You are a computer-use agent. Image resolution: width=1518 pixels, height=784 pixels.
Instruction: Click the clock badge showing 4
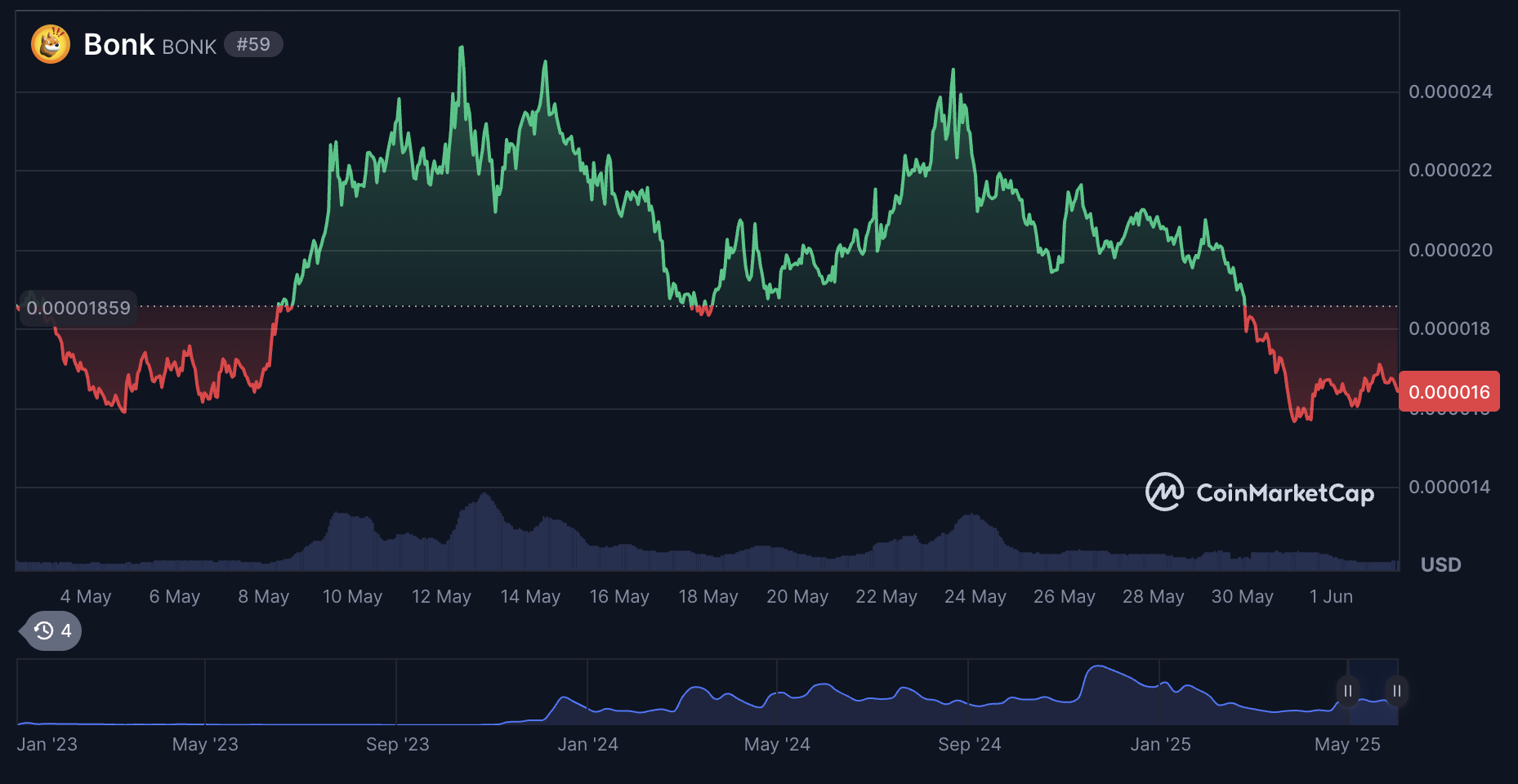coord(49,630)
